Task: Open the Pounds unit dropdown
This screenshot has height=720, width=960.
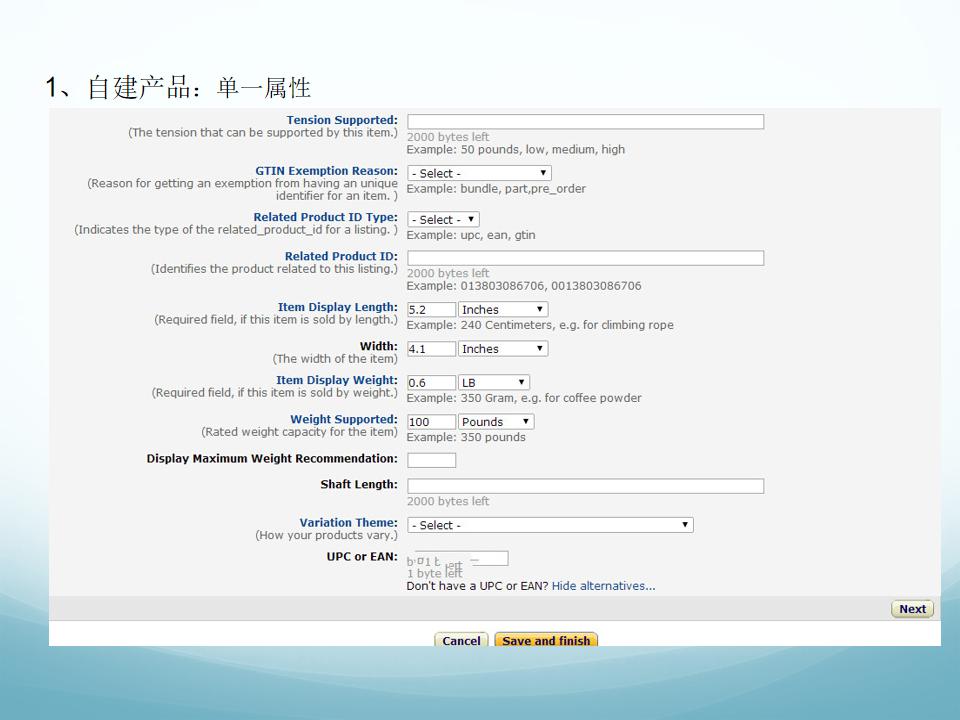Action: pos(496,422)
